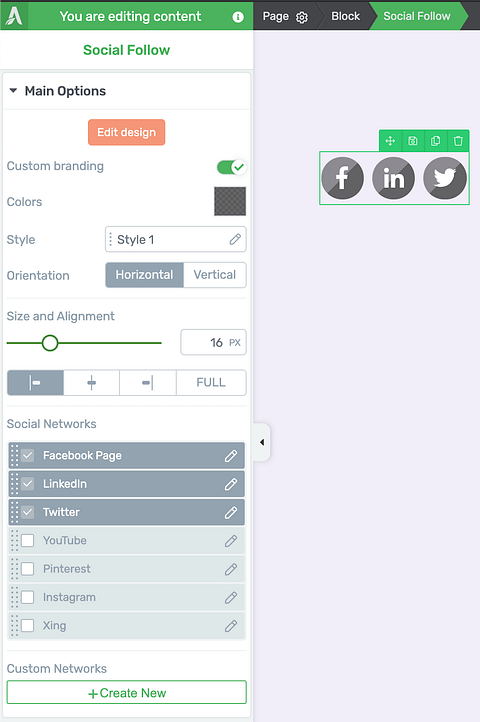The width and height of the screenshot is (480, 722).
Task: Open the Colors swatch
Action: click(x=230, y=201)
